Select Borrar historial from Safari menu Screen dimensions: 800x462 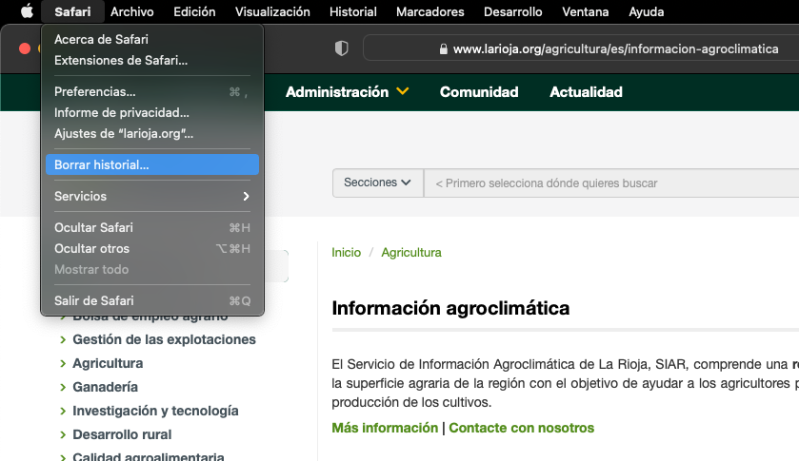pos(101,165)
